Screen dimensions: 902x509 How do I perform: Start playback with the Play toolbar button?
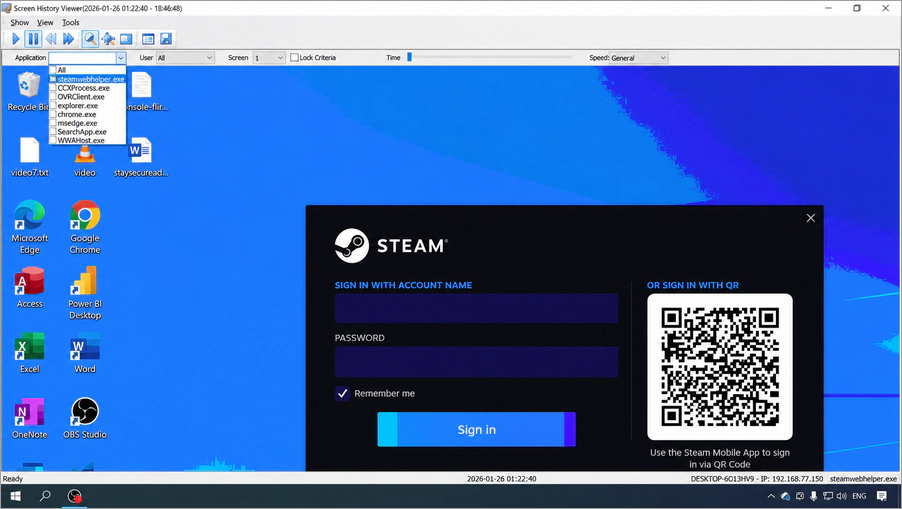click(x=16, y=39)
